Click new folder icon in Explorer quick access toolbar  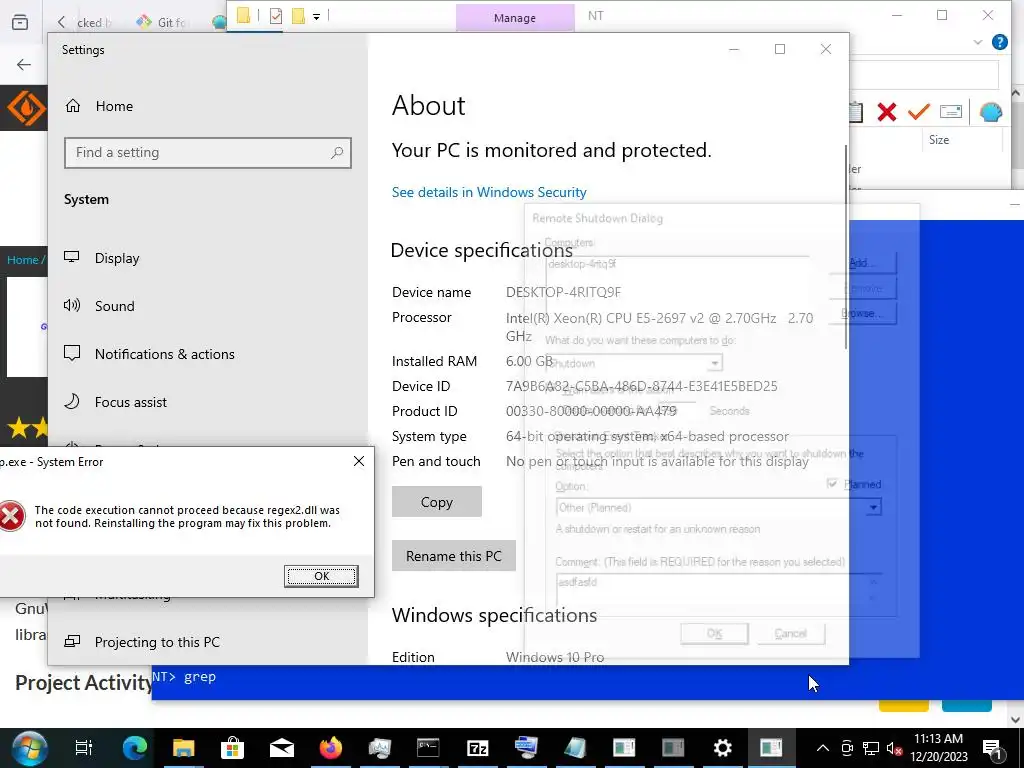tap(298, 16)
